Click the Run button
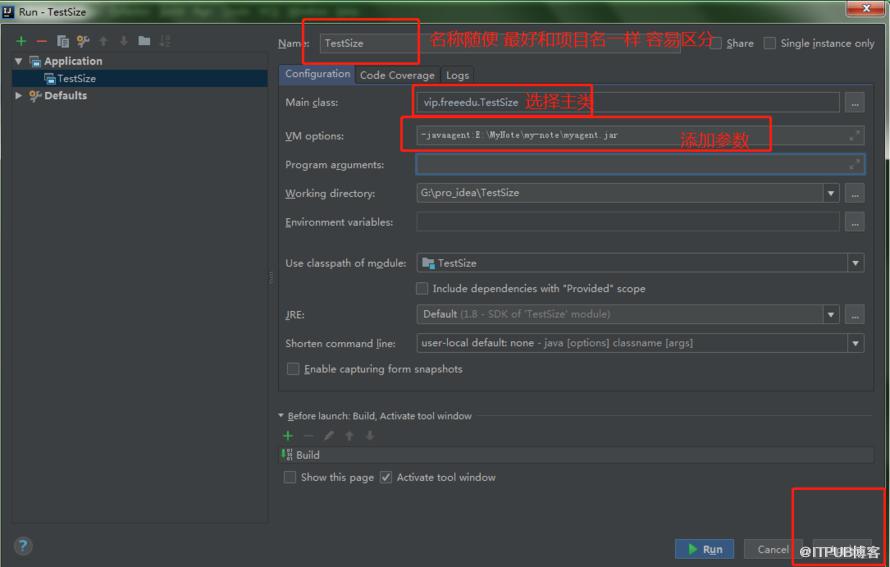Image resolution: width=890 pixels, height=567 pixels. 704,549
